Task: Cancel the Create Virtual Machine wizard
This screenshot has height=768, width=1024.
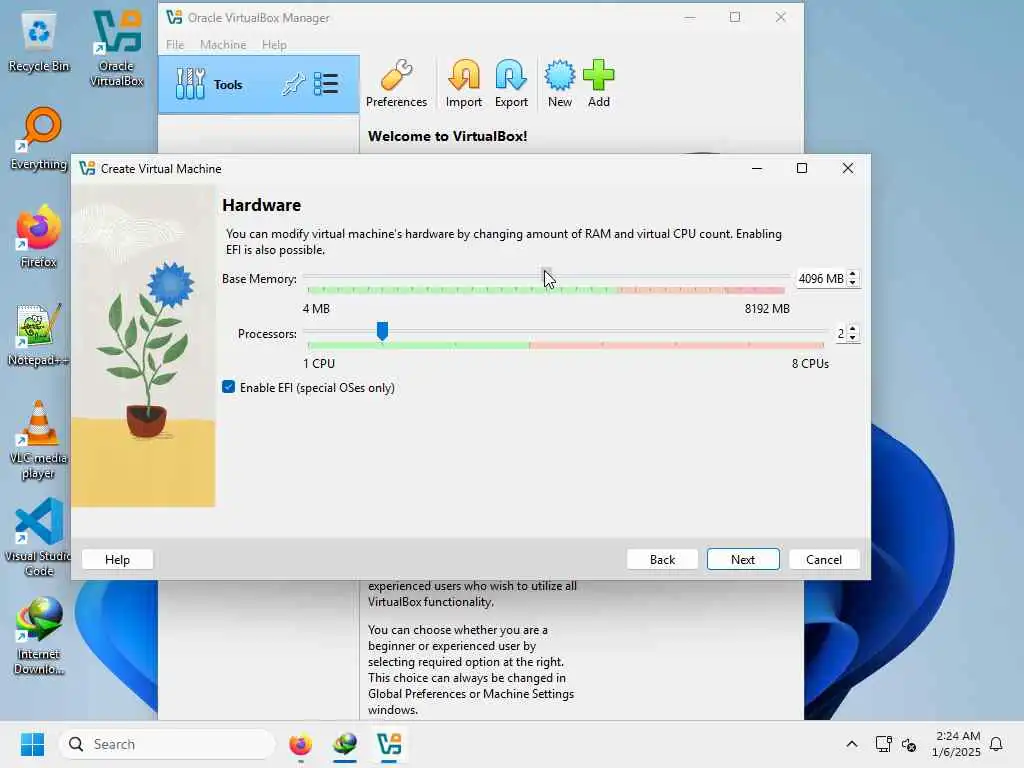Action: [x=824, y=560]
